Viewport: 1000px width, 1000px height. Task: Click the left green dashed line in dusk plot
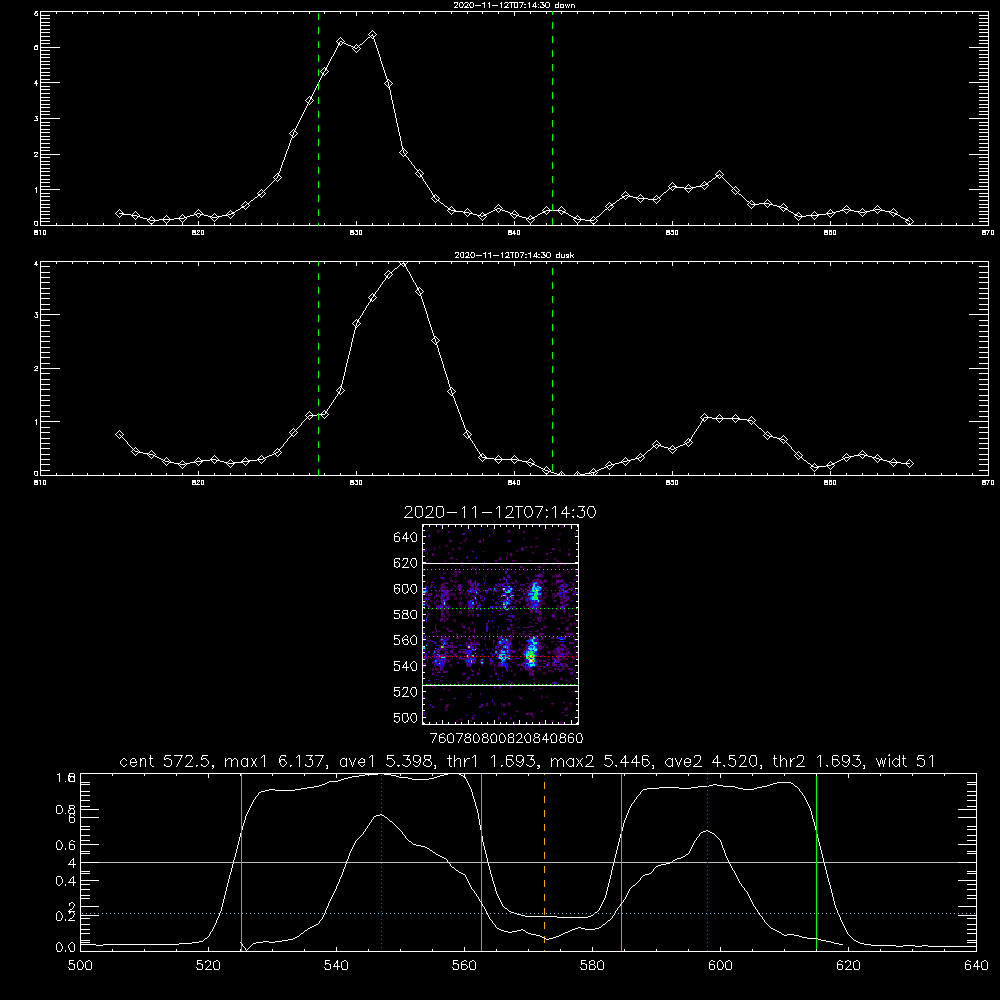[318, 368]
